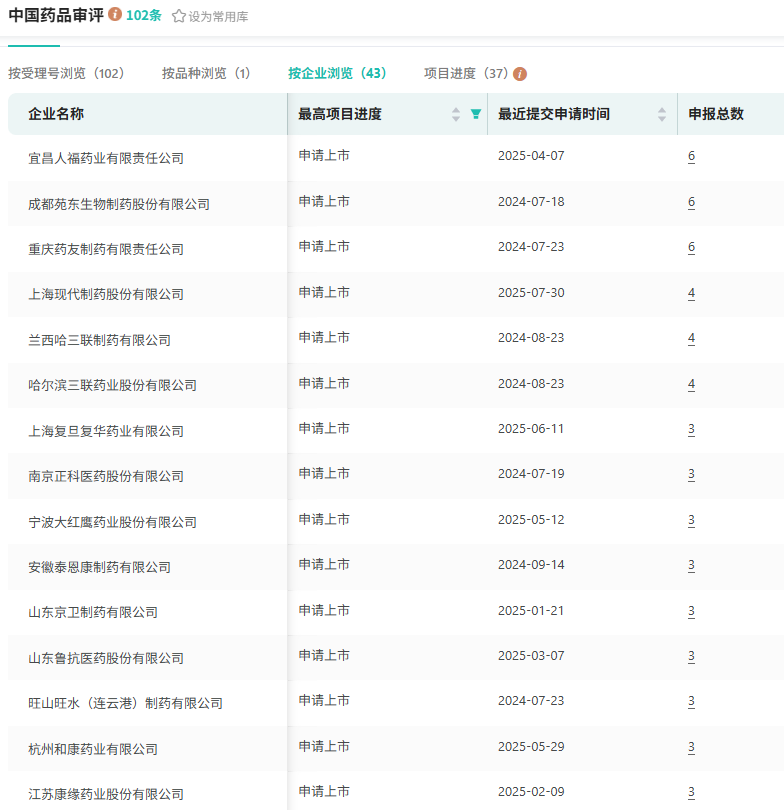Click date 2025-06-11 in 上海复旦复华 row
Screen dimensions: 784x810
pyautogui.click(x=531, y=429)
